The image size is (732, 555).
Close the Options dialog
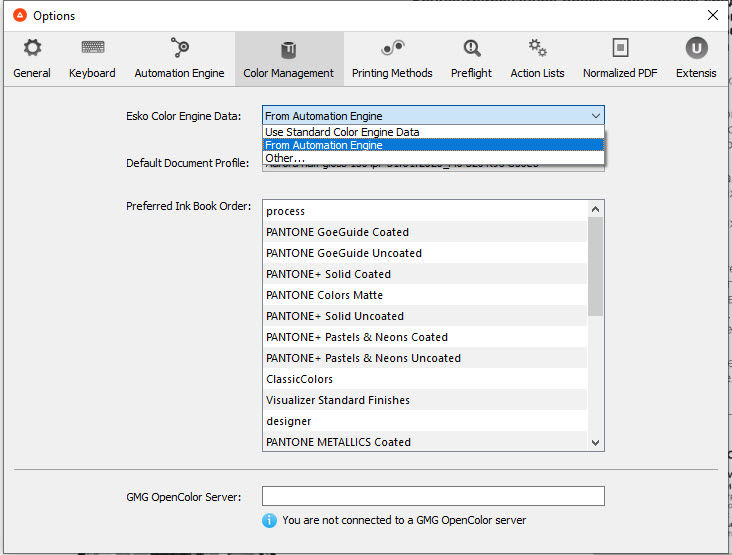[x=712, y=15]
